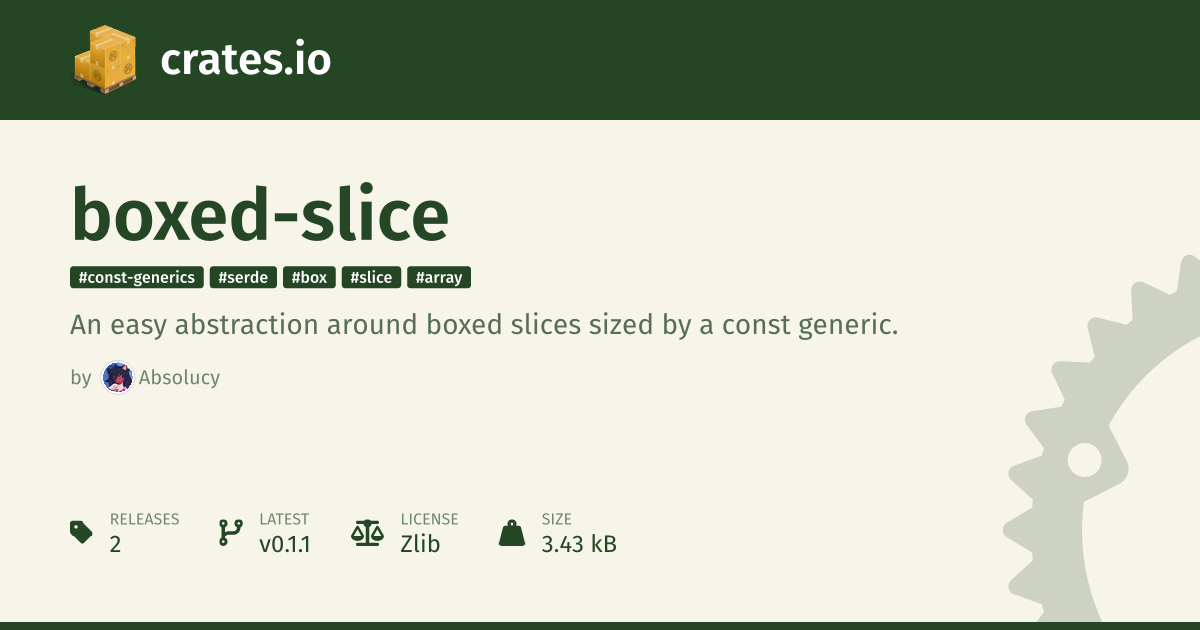Click the v0.1.1 latest version value

tap(284, 545)
